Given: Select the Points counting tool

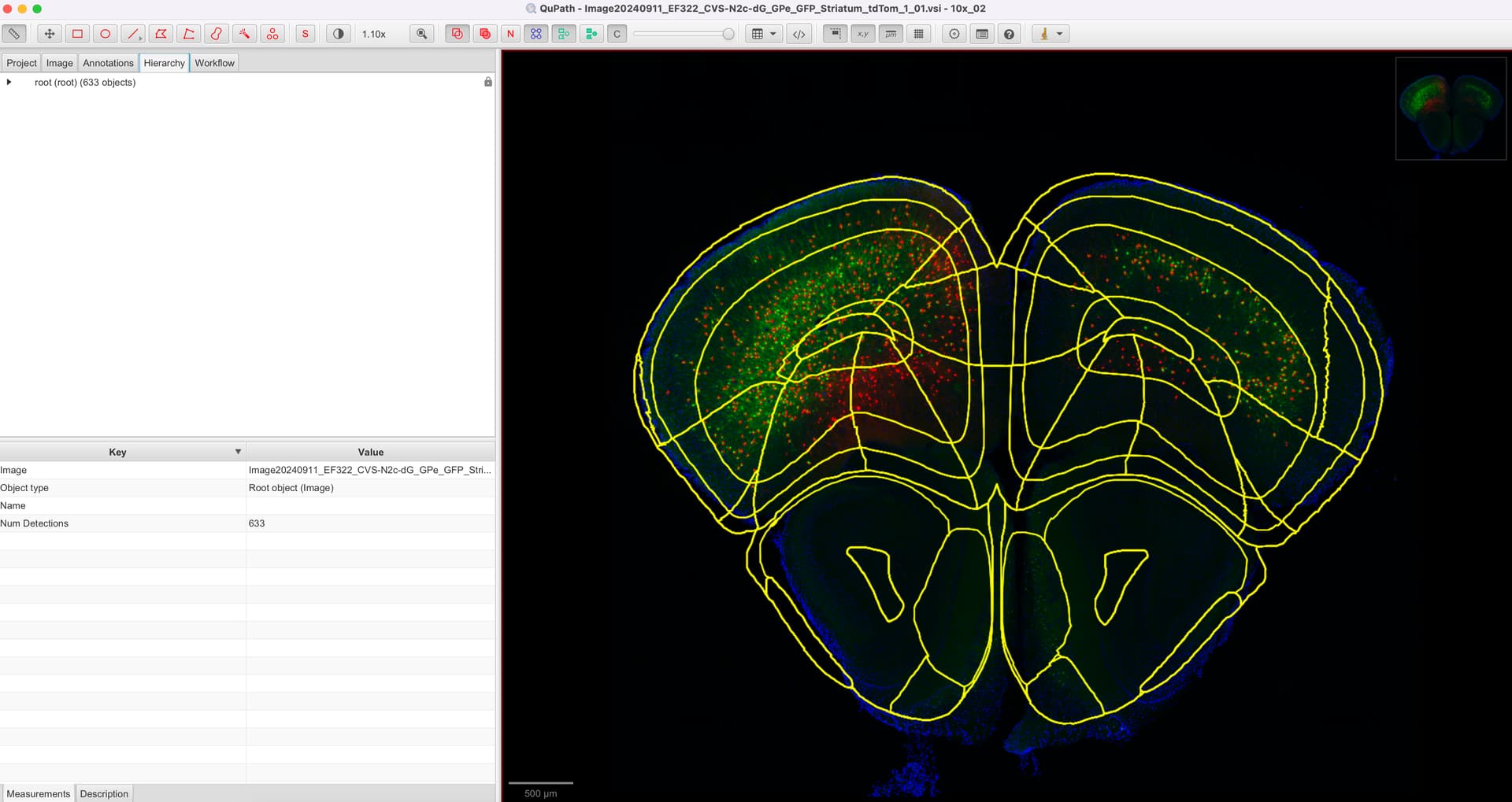Looking at the screenshot, I should click(x=272, y=33).
